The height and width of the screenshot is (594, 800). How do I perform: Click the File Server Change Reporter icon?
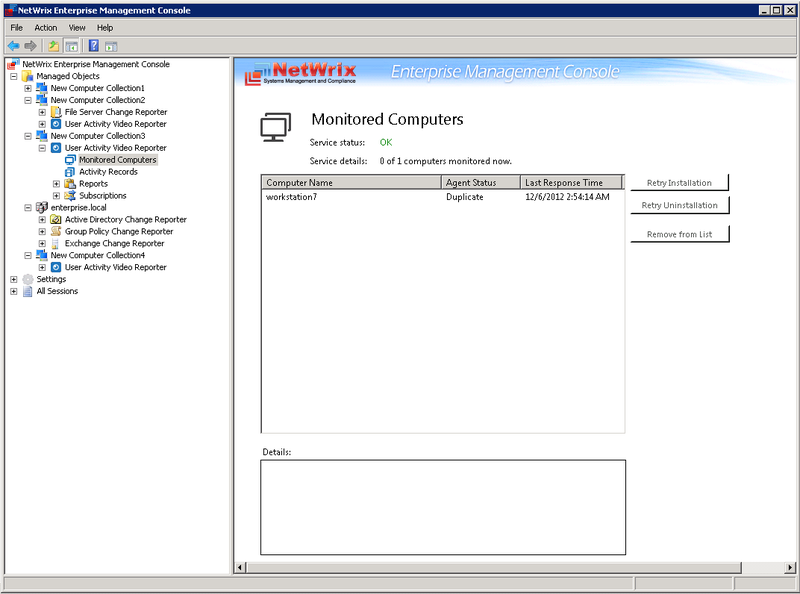56,112
